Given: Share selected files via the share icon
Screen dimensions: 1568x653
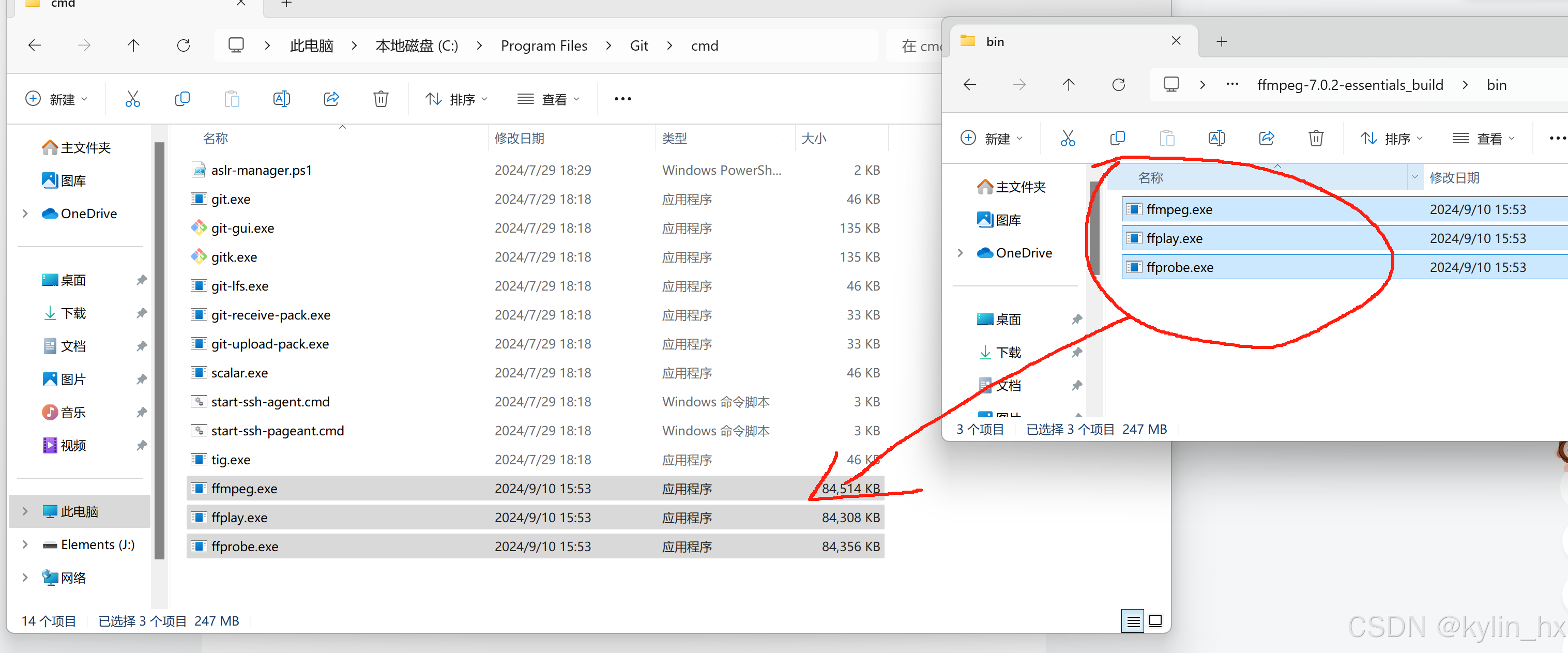Looking at the screenshot, I should point(1267,138).
